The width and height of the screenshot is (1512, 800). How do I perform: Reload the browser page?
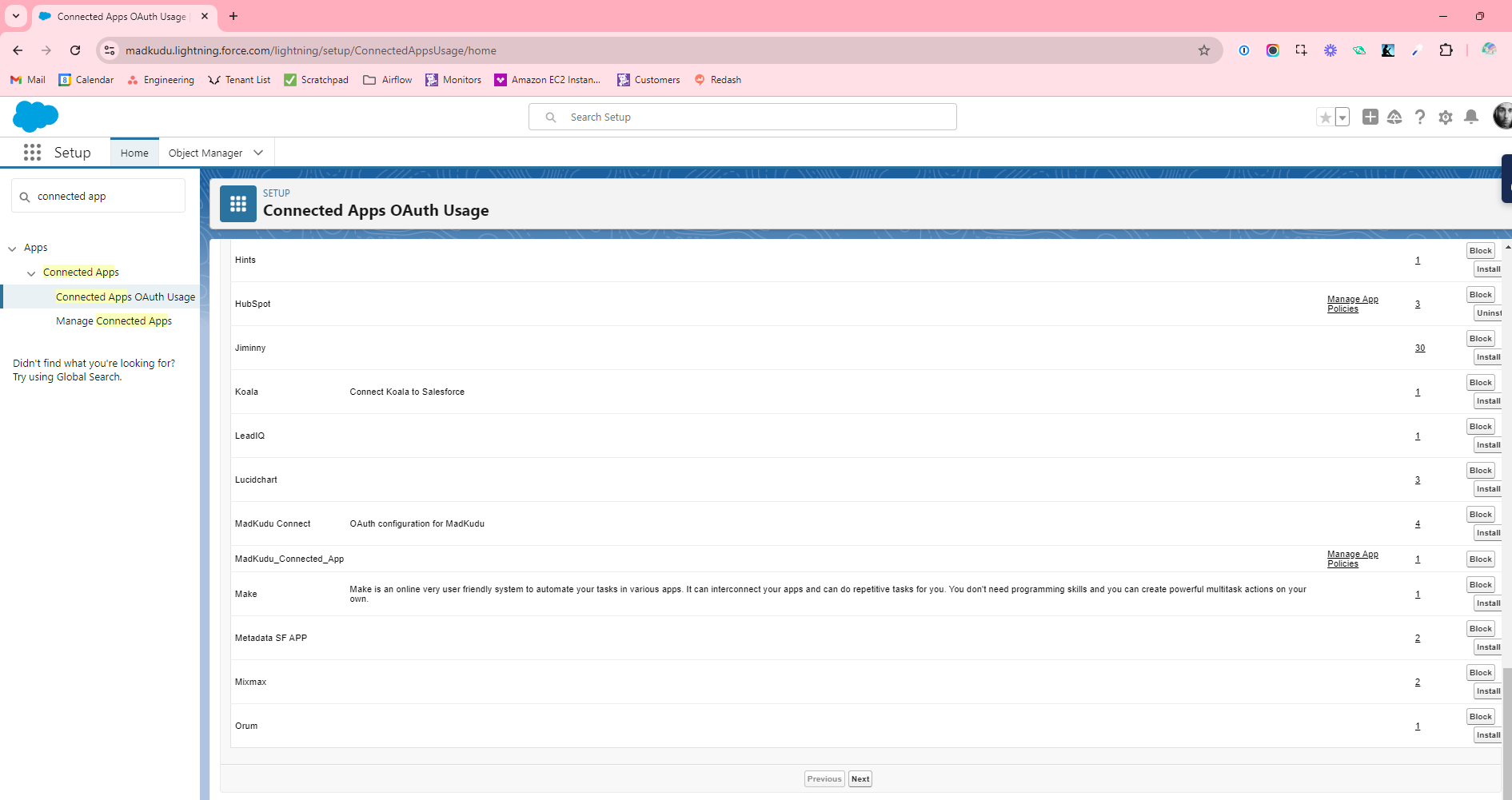pos(75,50)
